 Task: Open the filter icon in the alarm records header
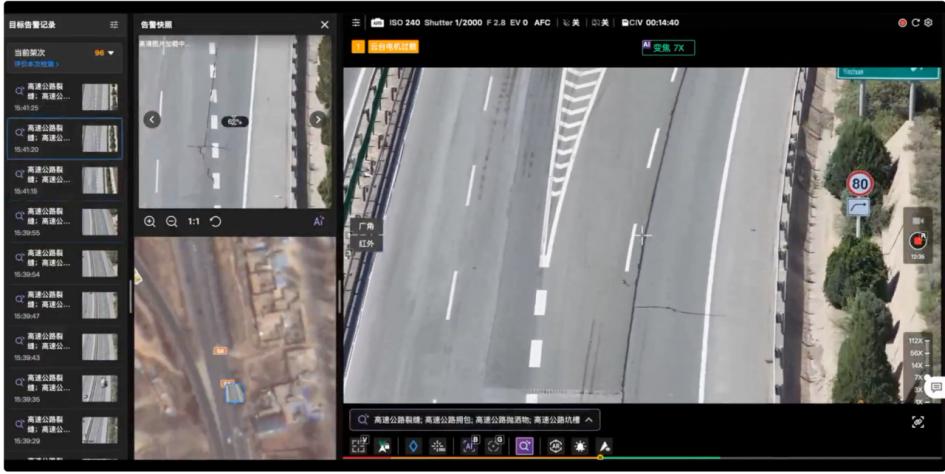[114, 24]
